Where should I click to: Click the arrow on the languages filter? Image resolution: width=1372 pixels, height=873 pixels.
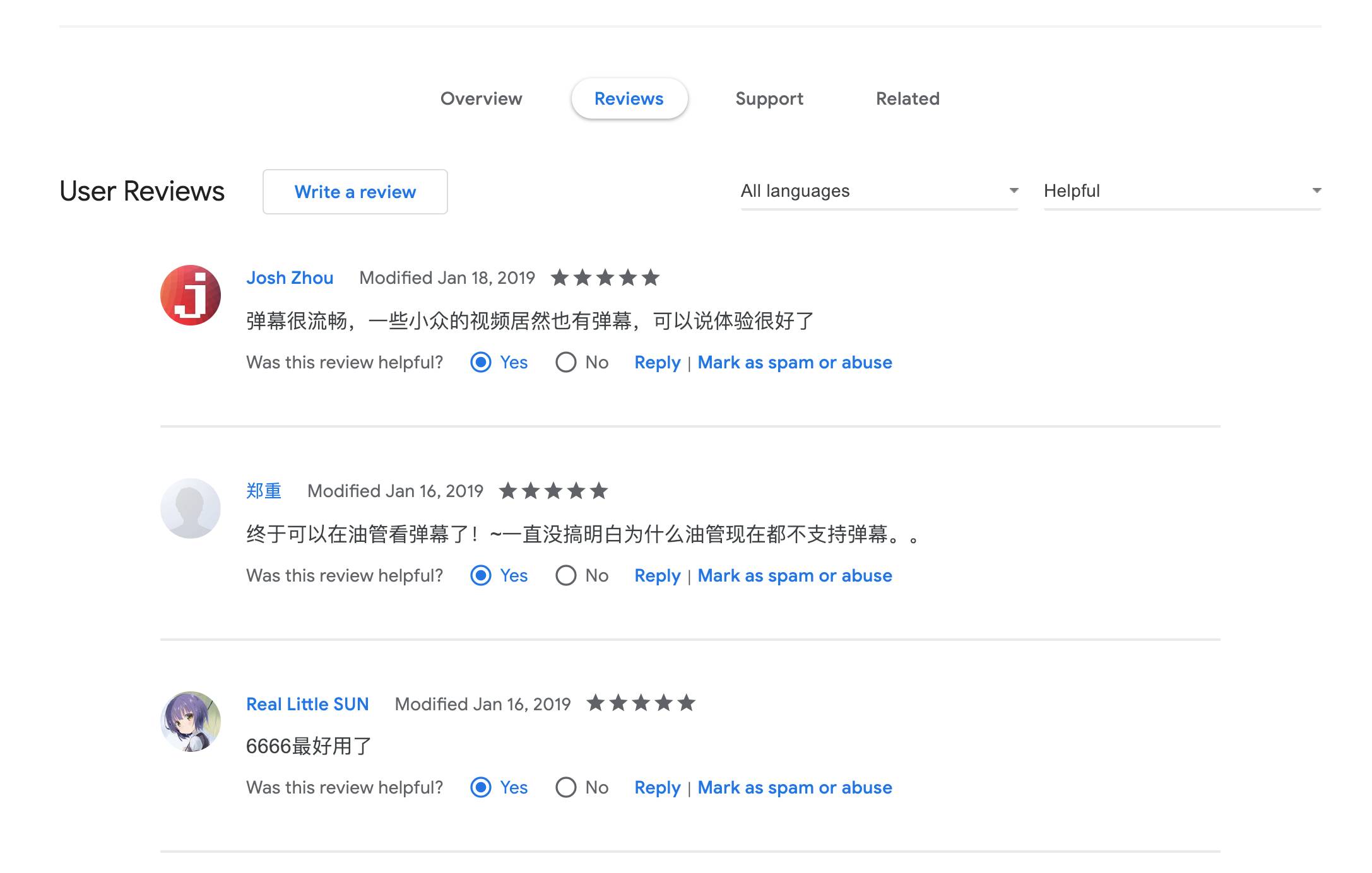click(1014, 190)
